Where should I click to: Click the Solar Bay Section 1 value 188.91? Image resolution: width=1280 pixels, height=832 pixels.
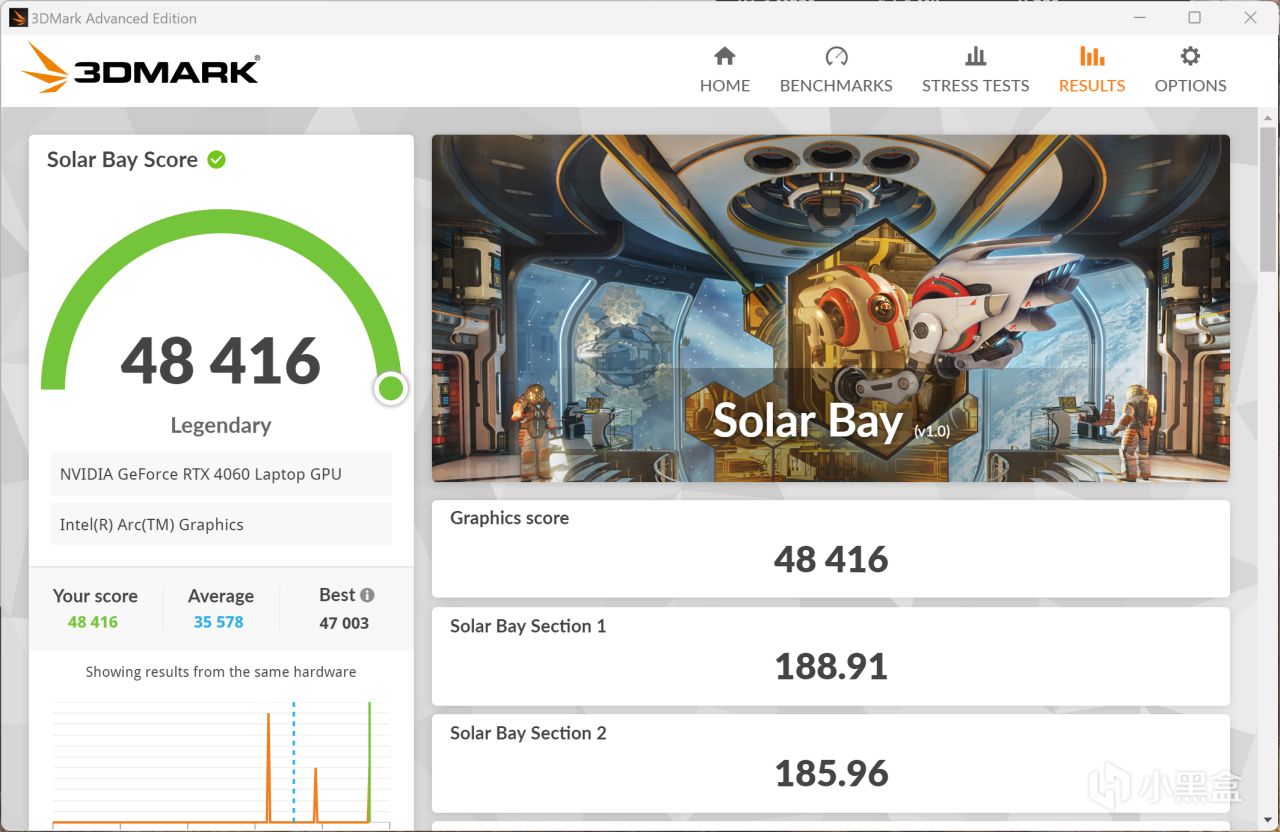(831, 666)
